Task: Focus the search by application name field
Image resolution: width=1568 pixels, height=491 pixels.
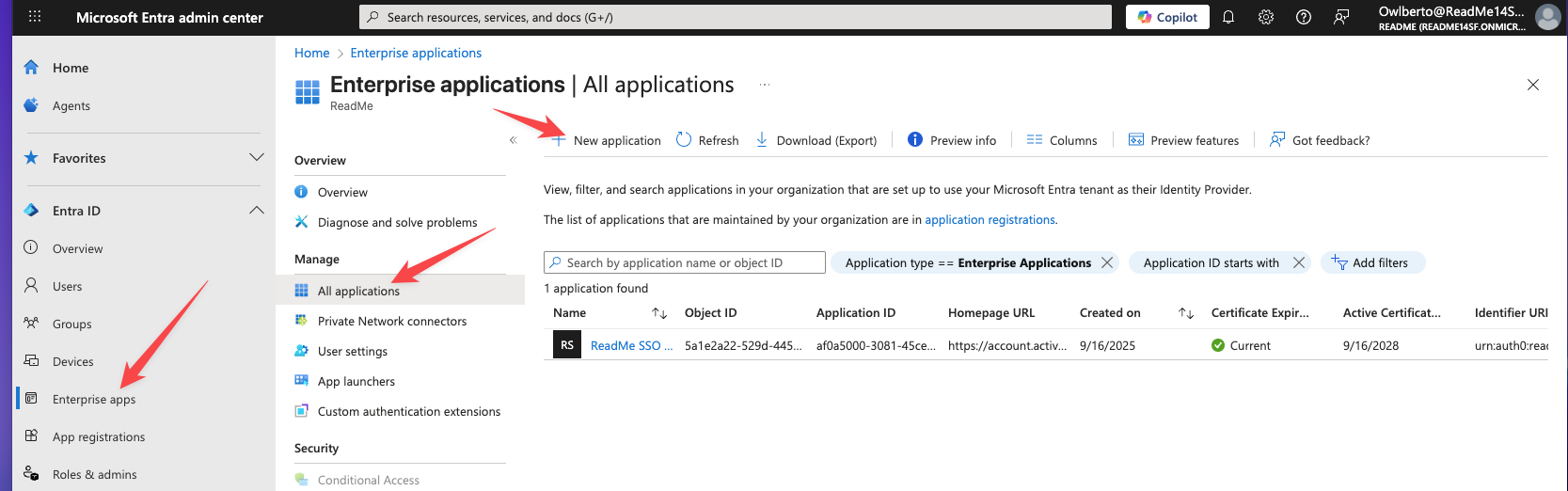Action: click(x=685, y=262)
